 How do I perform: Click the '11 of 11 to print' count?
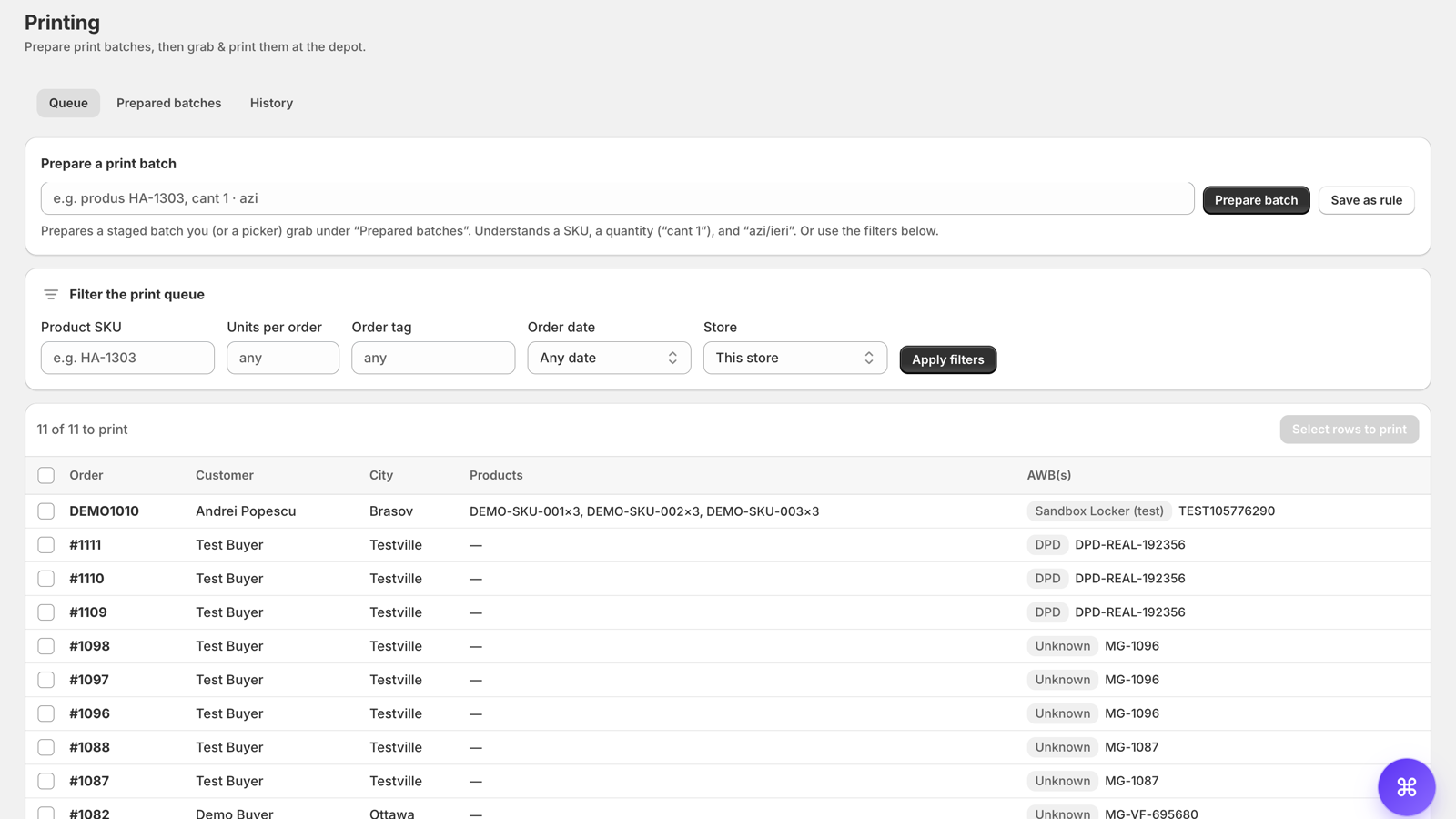tap(83, 430)
